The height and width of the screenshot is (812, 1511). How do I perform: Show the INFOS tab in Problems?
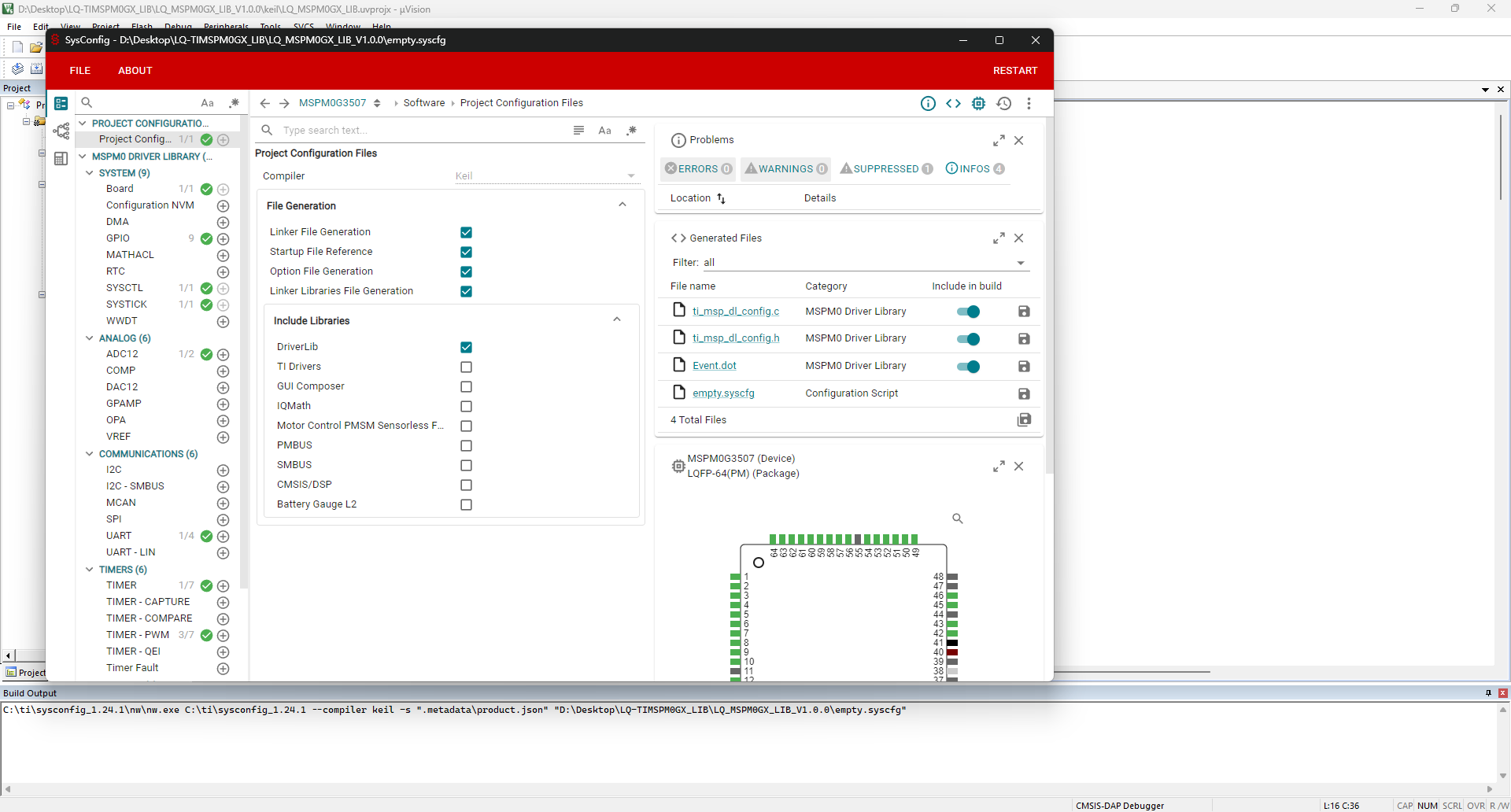pos(975,168)
